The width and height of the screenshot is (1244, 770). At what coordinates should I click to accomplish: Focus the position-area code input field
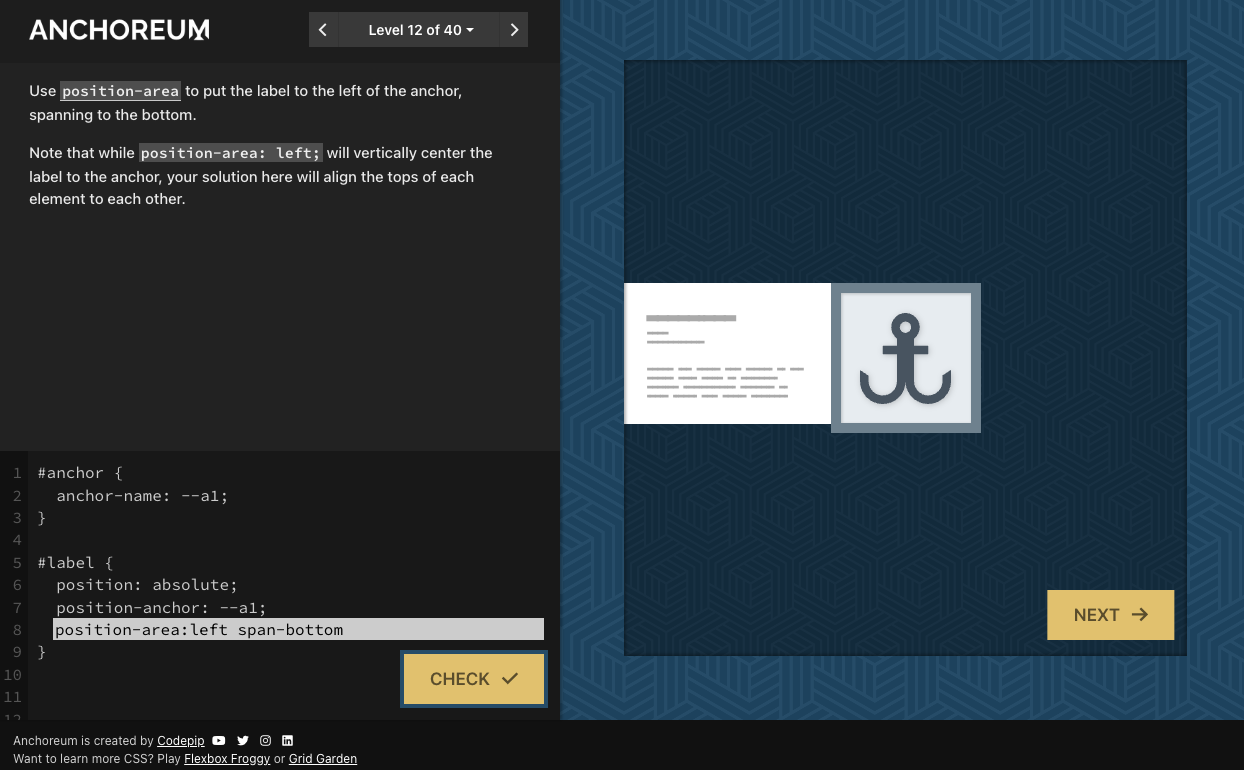tap(298, 630)
